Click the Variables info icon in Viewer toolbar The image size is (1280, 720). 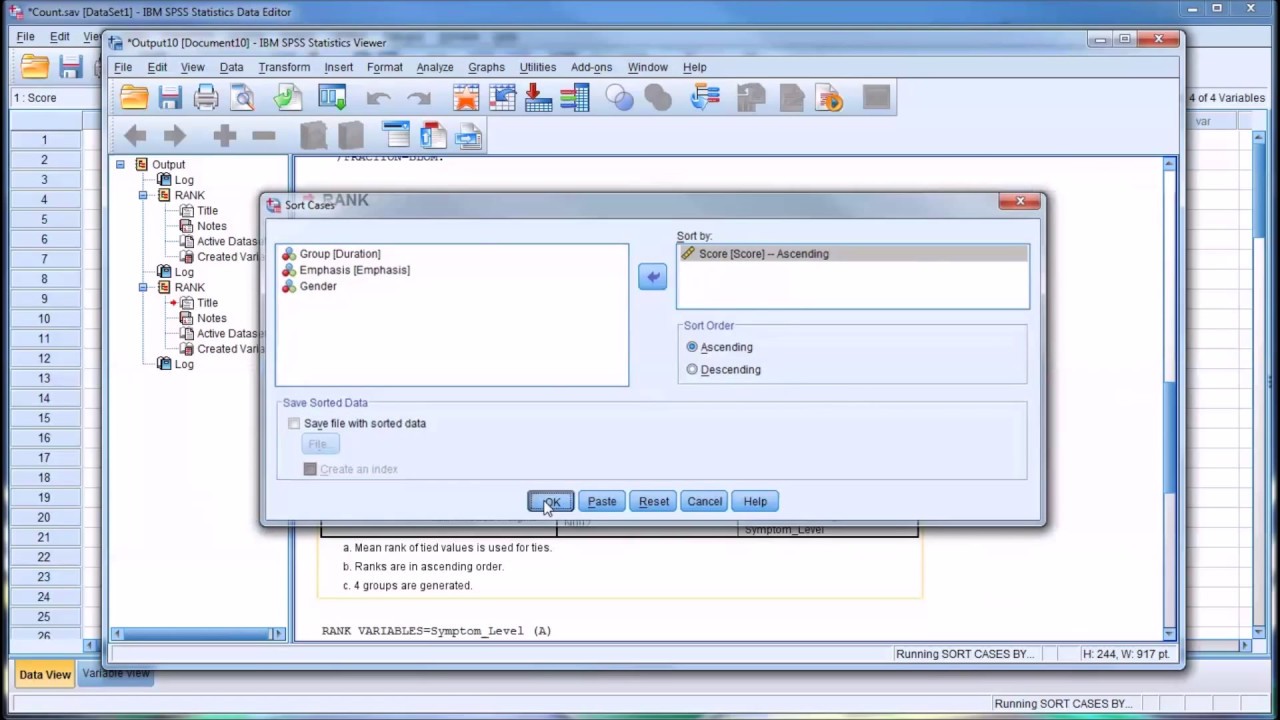574,97
